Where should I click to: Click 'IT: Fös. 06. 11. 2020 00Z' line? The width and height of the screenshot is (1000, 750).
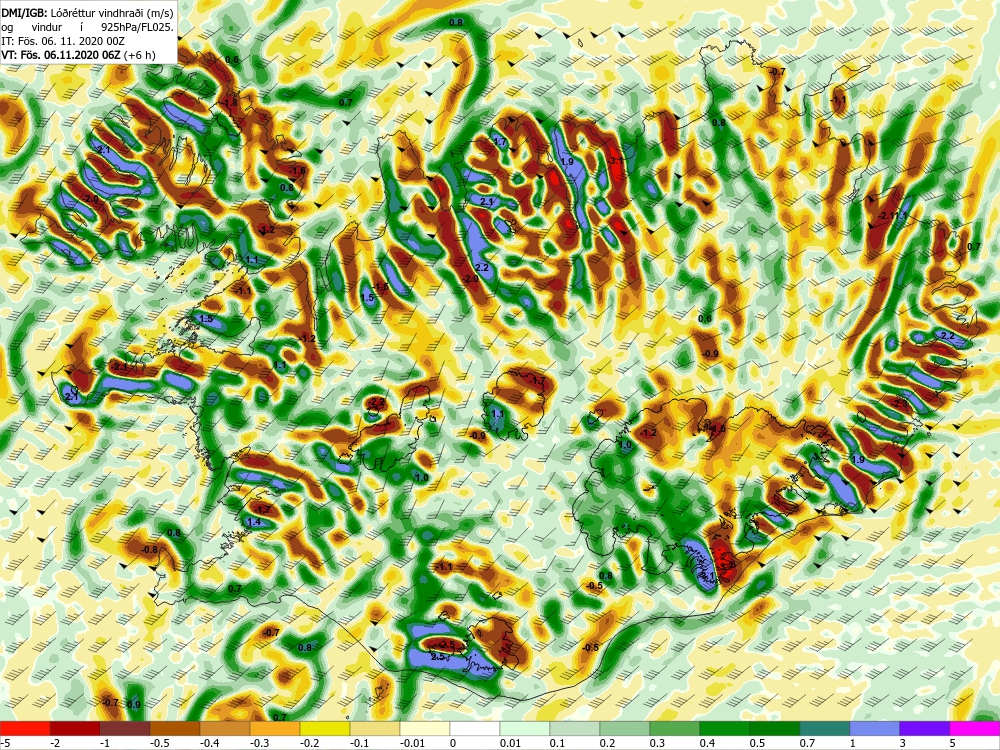coord(63,41)
